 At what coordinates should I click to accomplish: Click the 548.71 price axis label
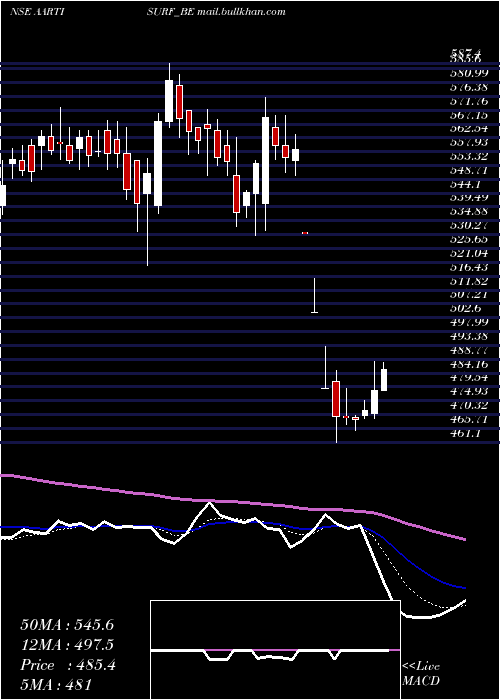pos(469,171)
